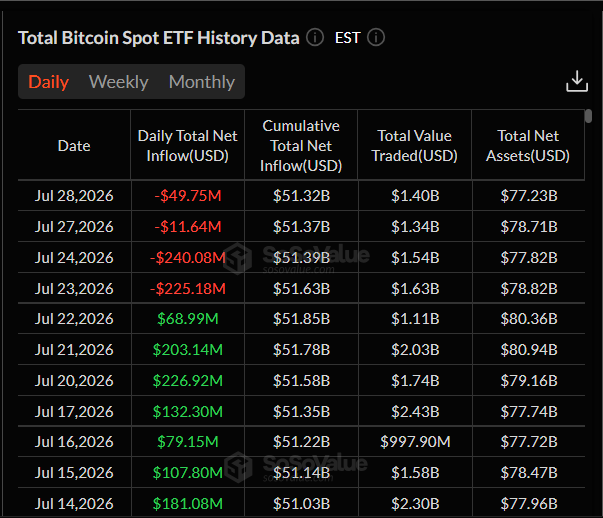Click traded value $2.03B
The width and height of the screenshot is (603, 518).
pos(415,350)
